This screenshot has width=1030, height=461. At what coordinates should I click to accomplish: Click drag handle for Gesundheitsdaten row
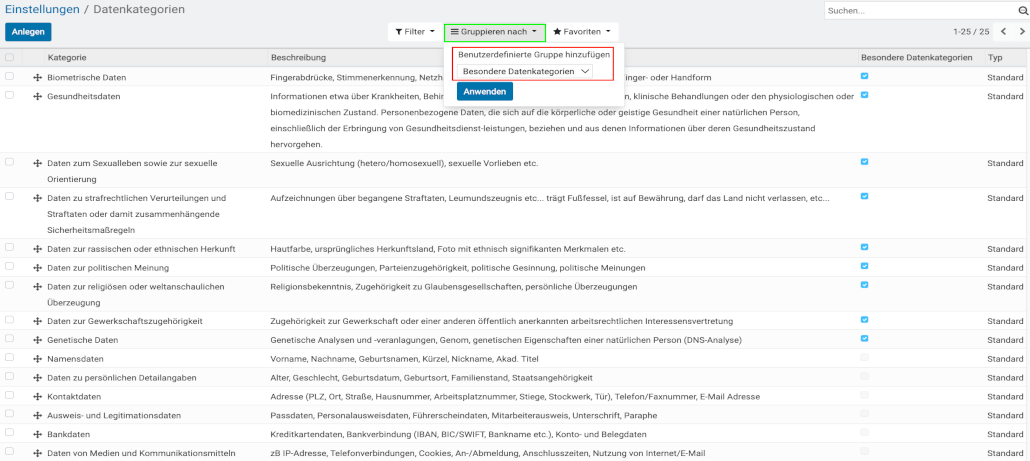point(37,97)
